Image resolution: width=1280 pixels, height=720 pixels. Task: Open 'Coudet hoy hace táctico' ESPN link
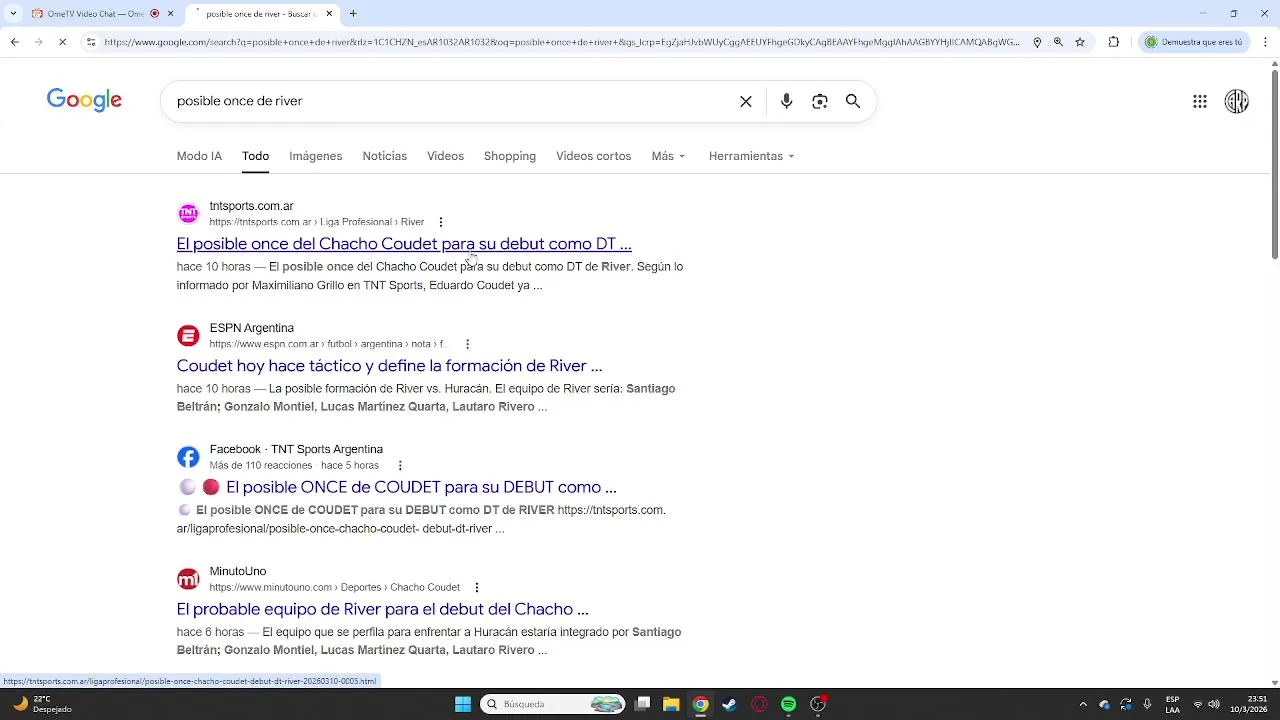tap(389, 366)
